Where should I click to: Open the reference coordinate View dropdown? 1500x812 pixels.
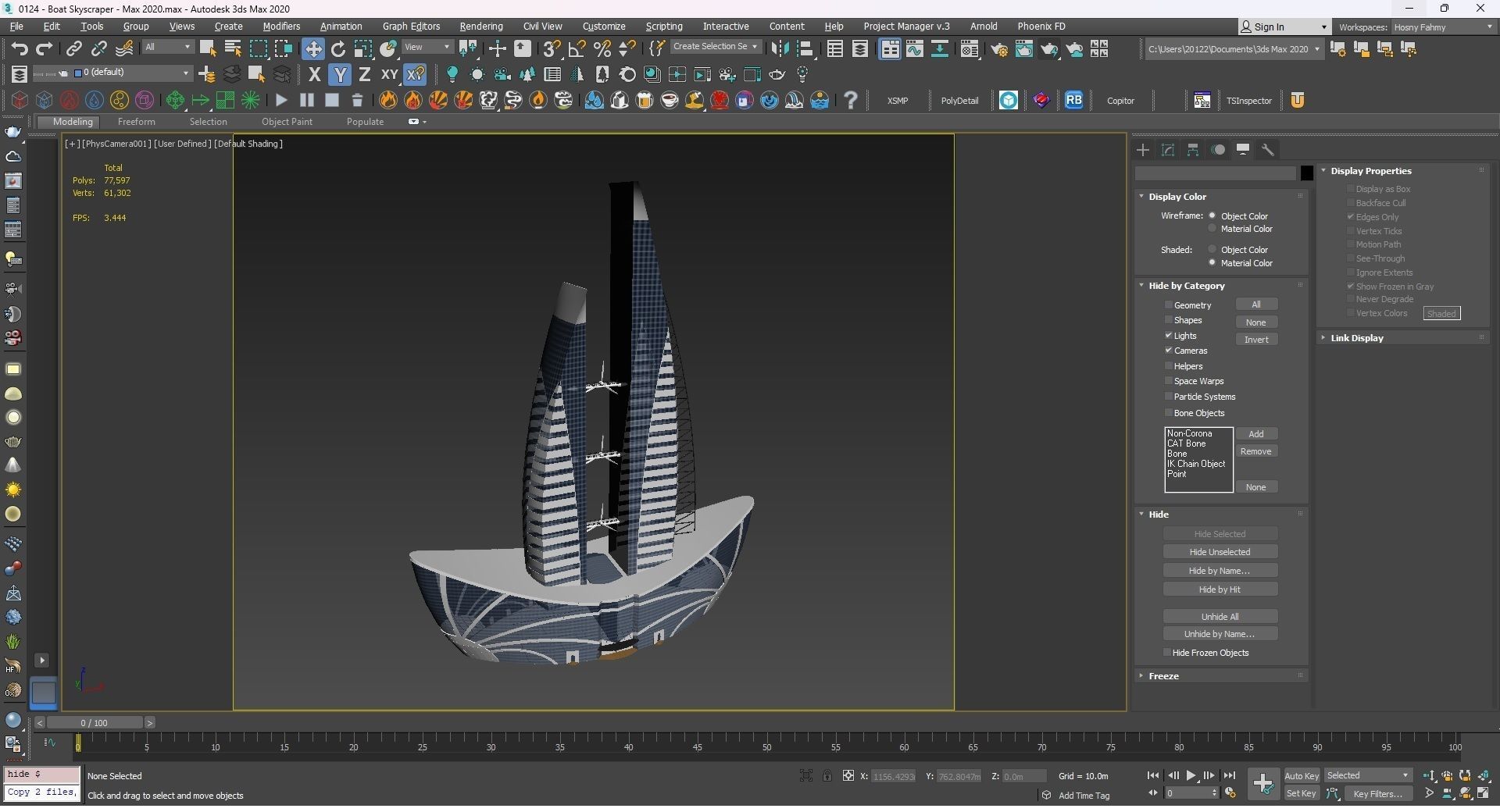point(427,48)
